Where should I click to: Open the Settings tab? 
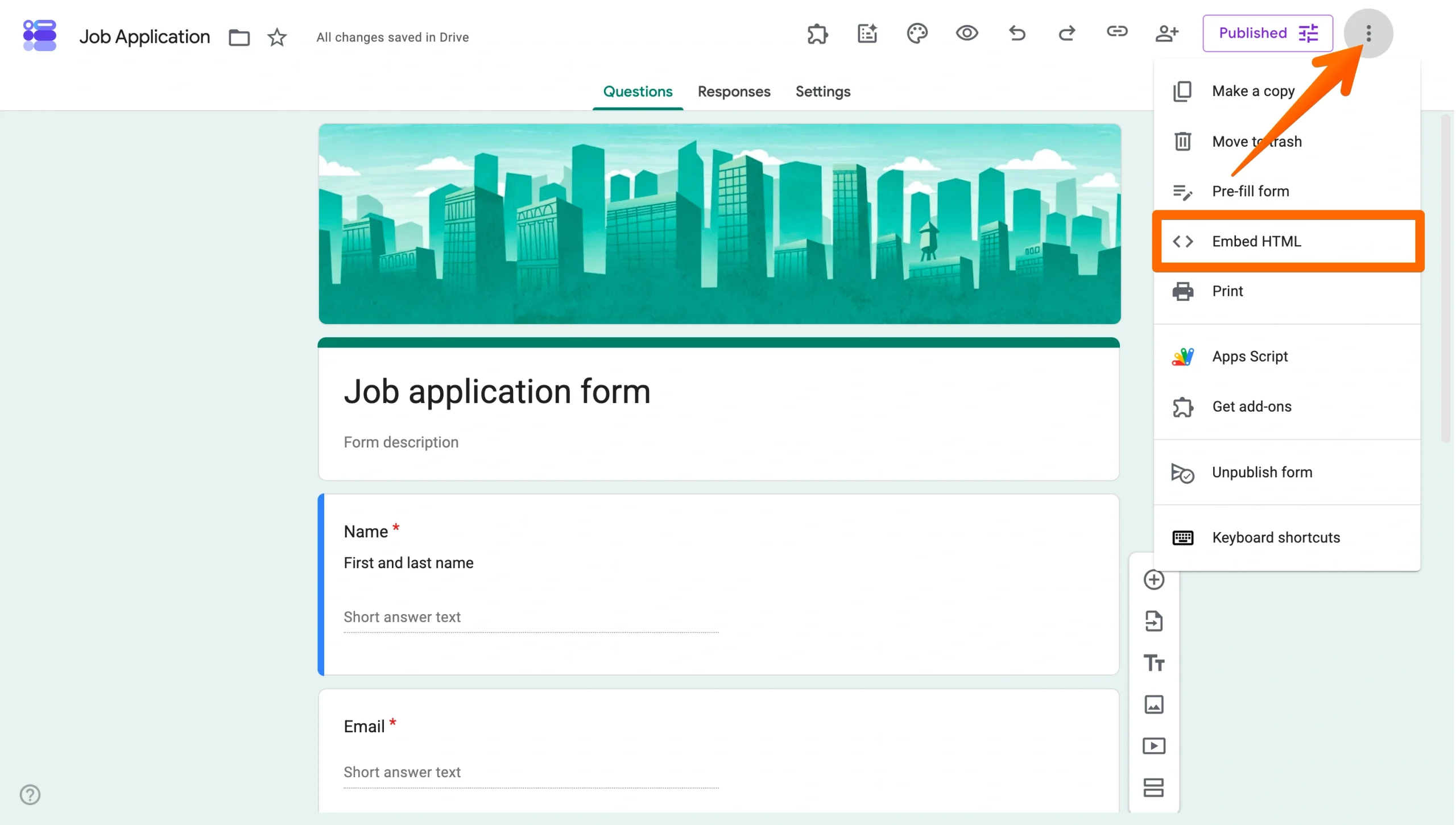click(x=822, y=92)
